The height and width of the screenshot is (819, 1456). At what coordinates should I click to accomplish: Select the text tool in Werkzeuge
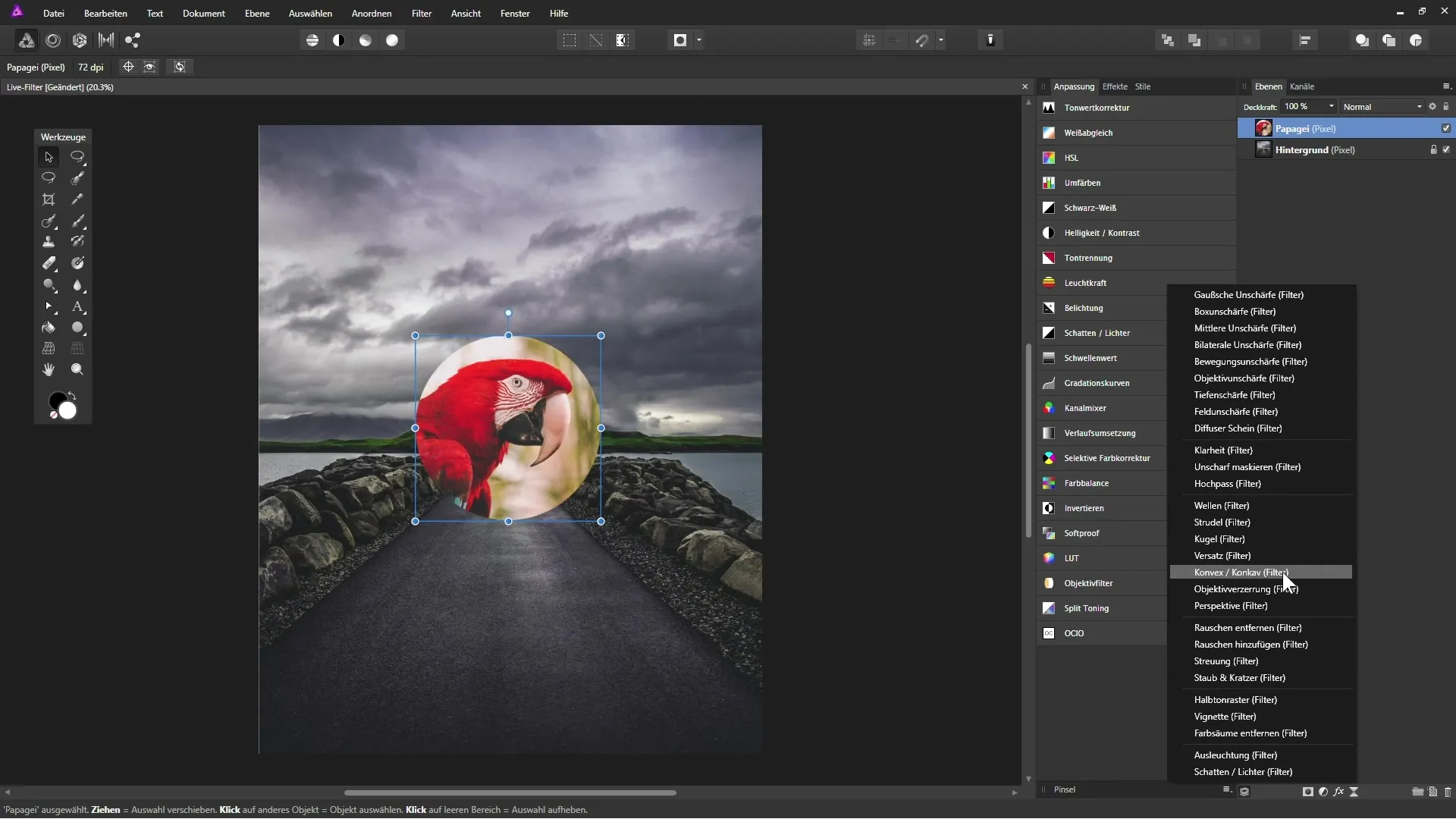[x=77, y=306]
